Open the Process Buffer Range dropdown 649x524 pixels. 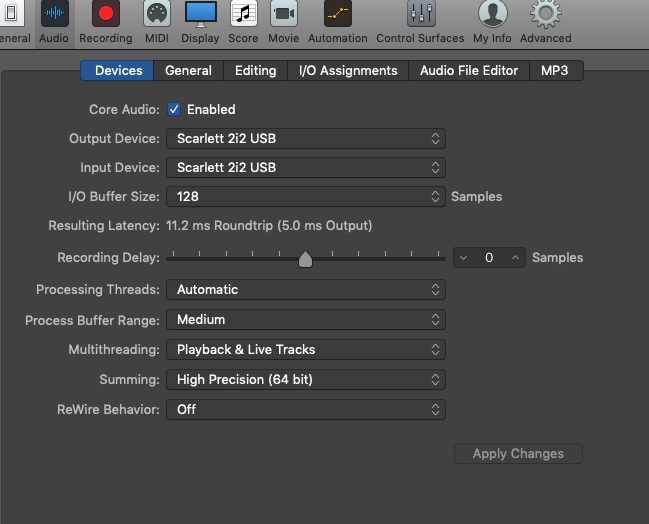305,320
